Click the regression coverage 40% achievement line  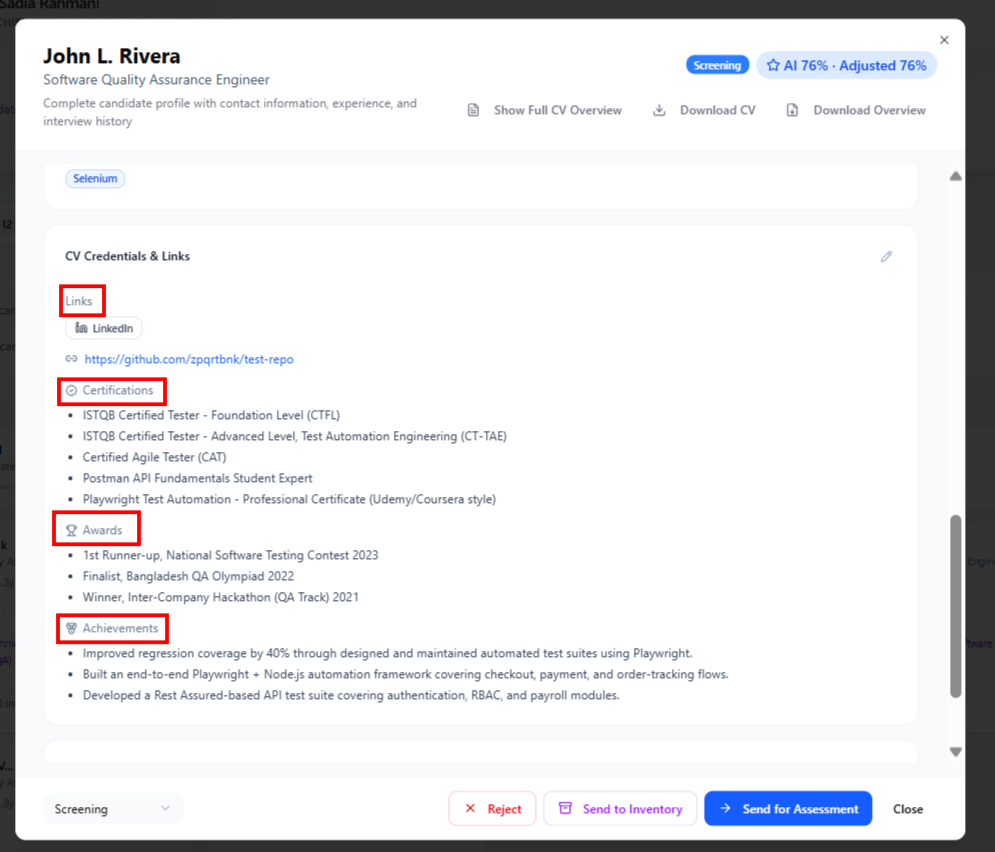(x=387, y=653)
